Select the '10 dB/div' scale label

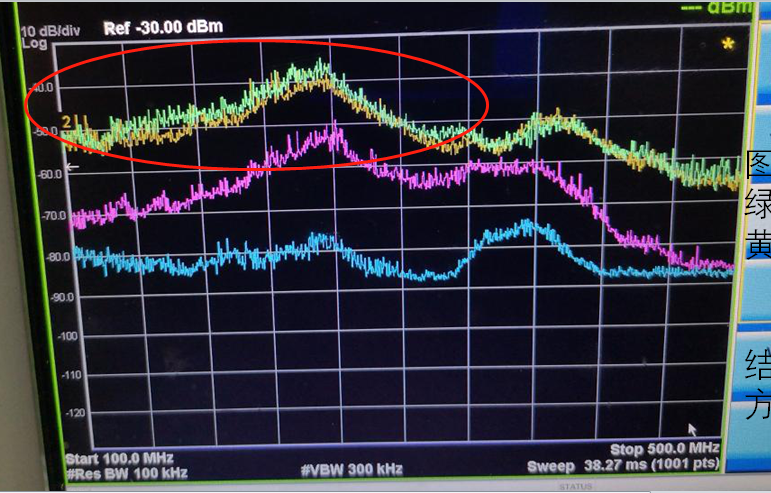tap(51, 31)
